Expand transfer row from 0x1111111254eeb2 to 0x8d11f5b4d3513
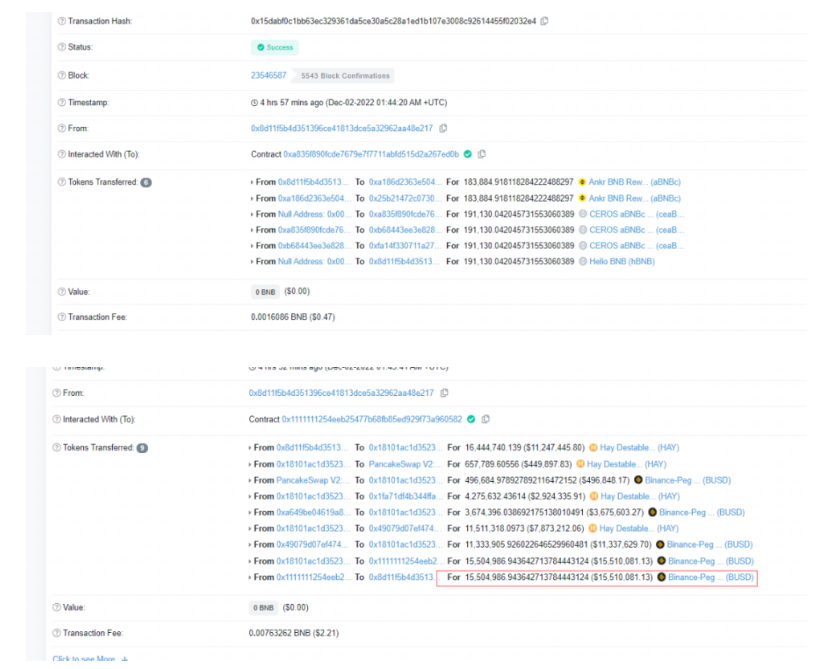Viewport: 832px width, 669px height. tap(249, 577)
